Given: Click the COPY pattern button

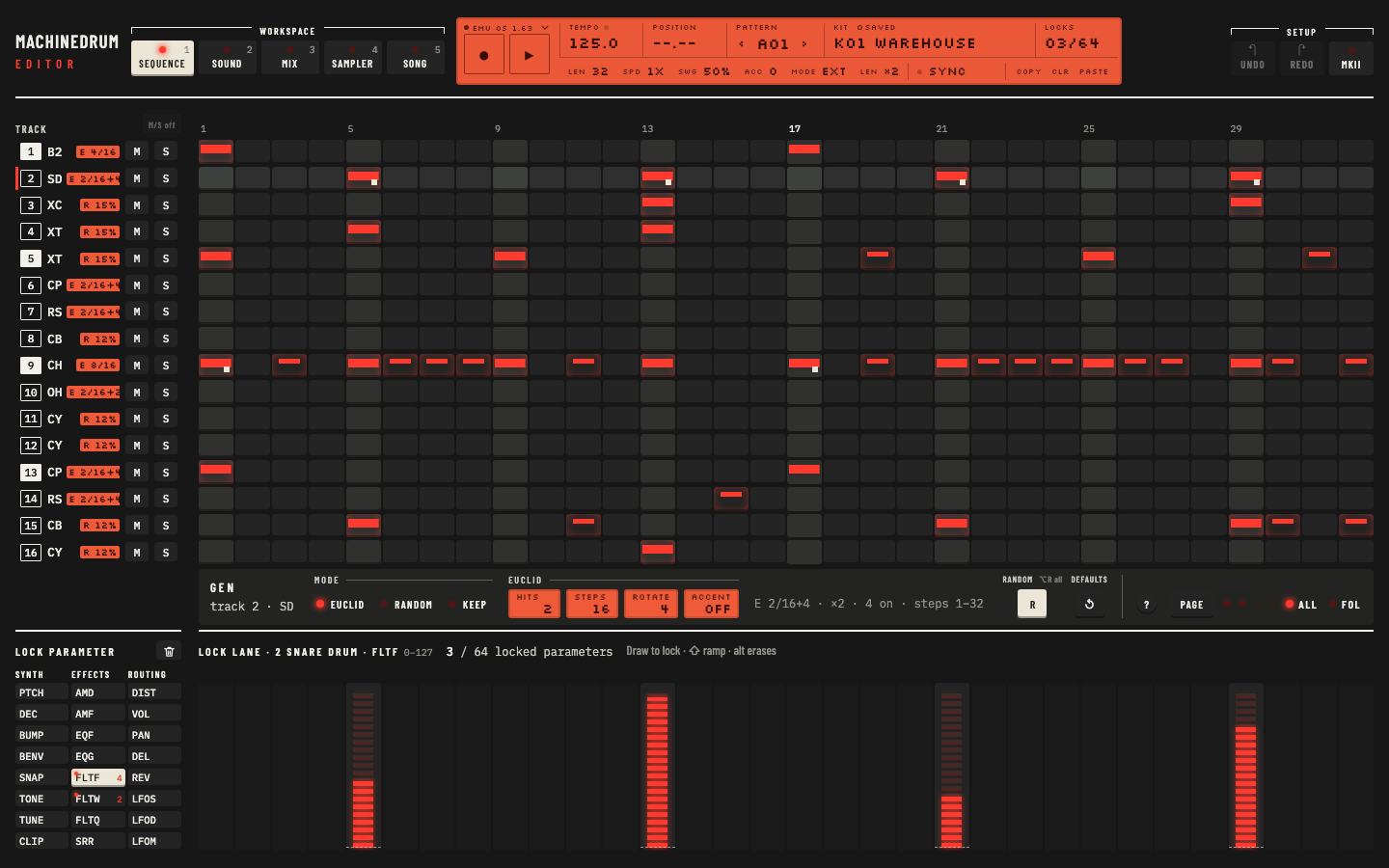Looking at the screenshot, I should [1029, 71].
